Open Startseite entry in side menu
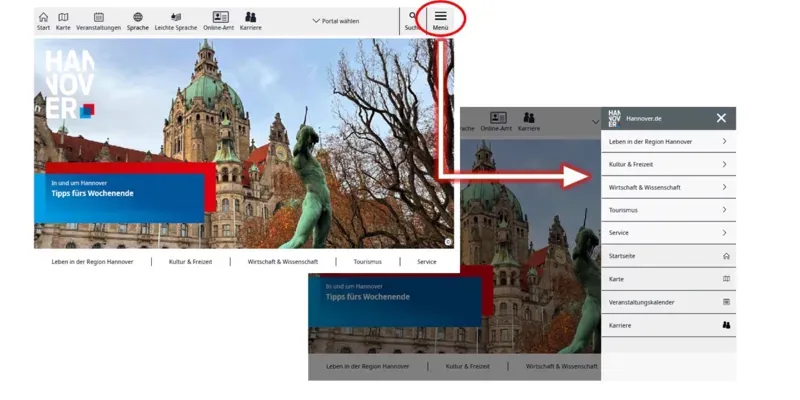The height and width of the screenshot is (400, 800). [x=668, y=256]
